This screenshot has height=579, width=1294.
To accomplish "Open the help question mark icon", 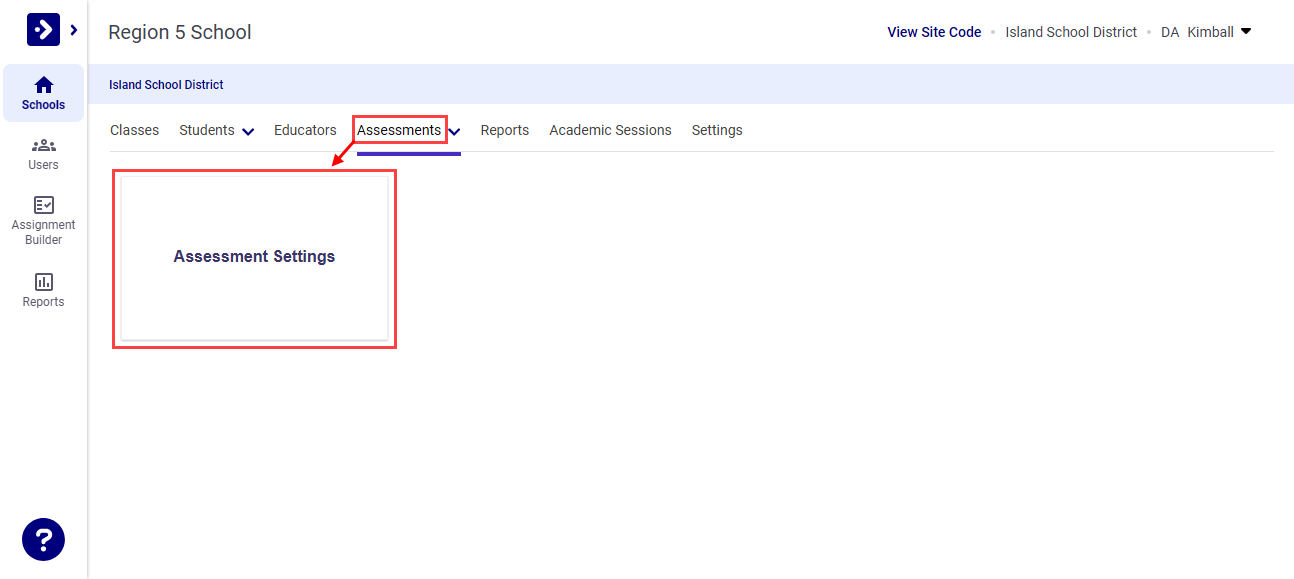I will pos(43,539).
